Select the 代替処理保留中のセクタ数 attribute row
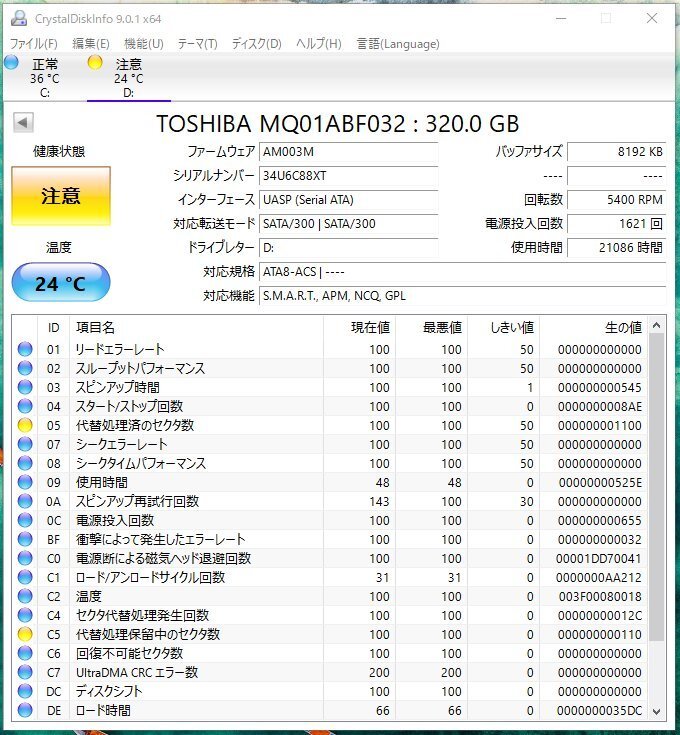680x735 pixels. (x=330, y=634)
